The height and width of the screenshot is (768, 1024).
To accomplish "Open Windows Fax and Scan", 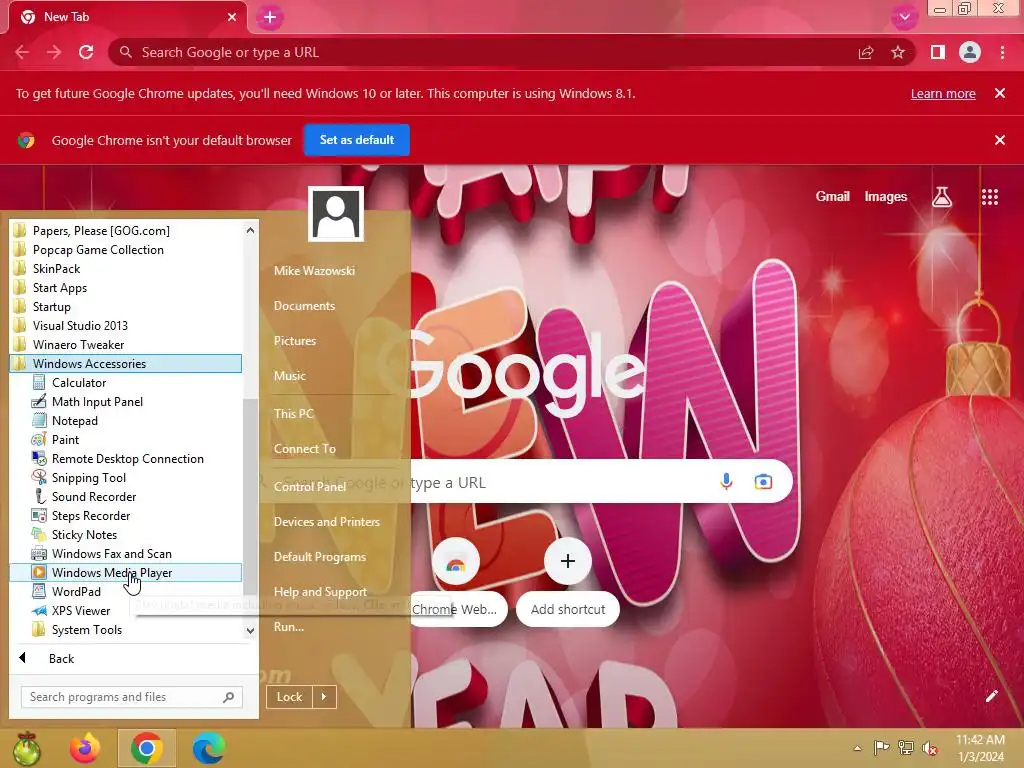I will (112, 553).
